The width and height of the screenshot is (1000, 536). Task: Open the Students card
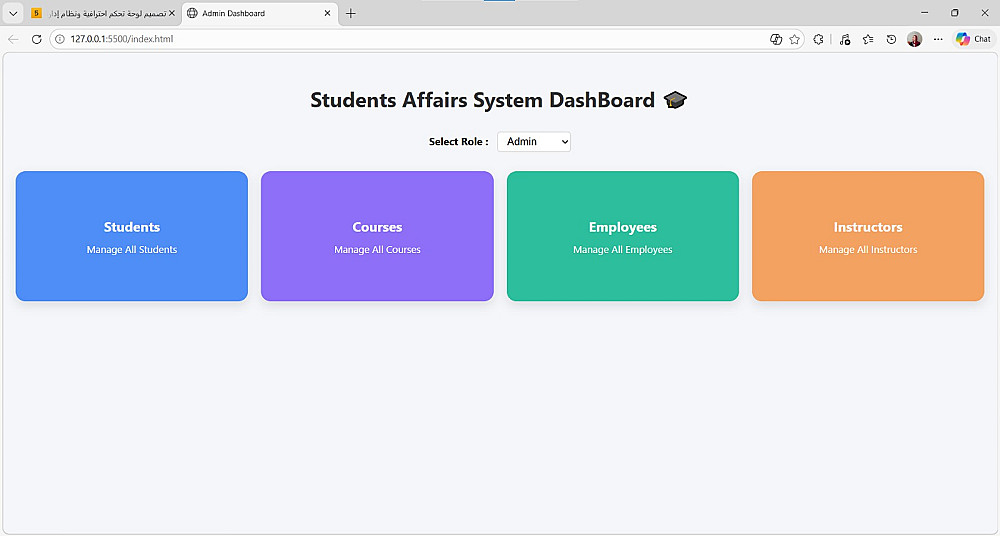[x=132, y=236]
